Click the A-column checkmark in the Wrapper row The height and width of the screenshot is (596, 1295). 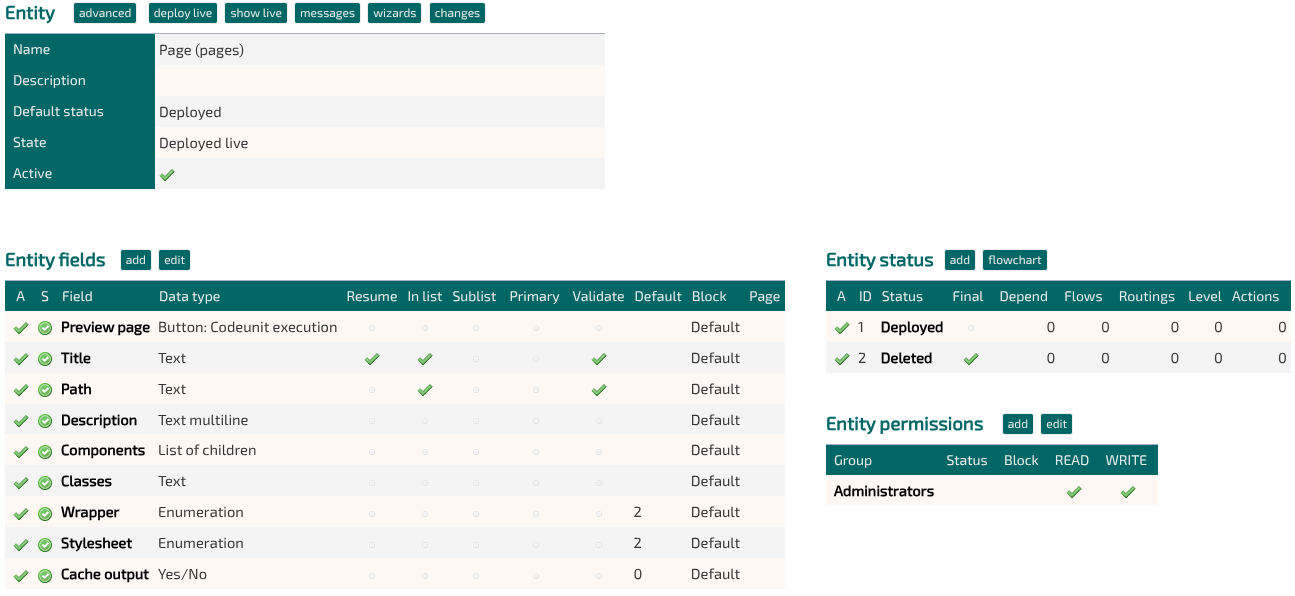[21, 514]
